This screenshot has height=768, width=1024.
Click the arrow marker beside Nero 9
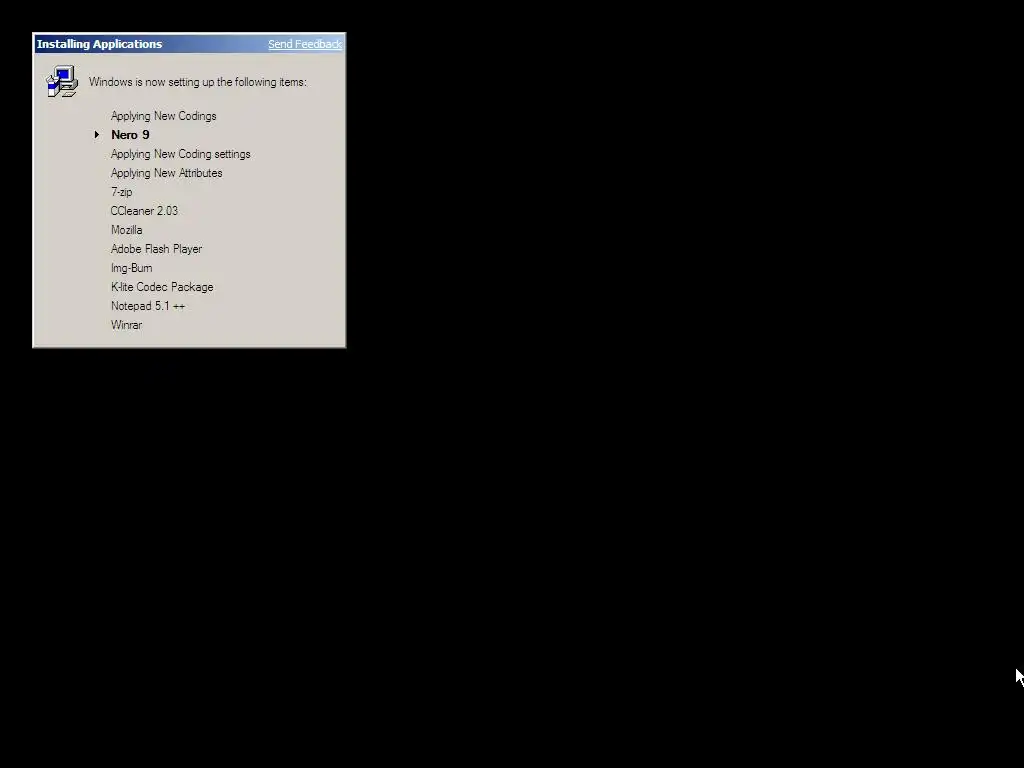click(97, 135)
